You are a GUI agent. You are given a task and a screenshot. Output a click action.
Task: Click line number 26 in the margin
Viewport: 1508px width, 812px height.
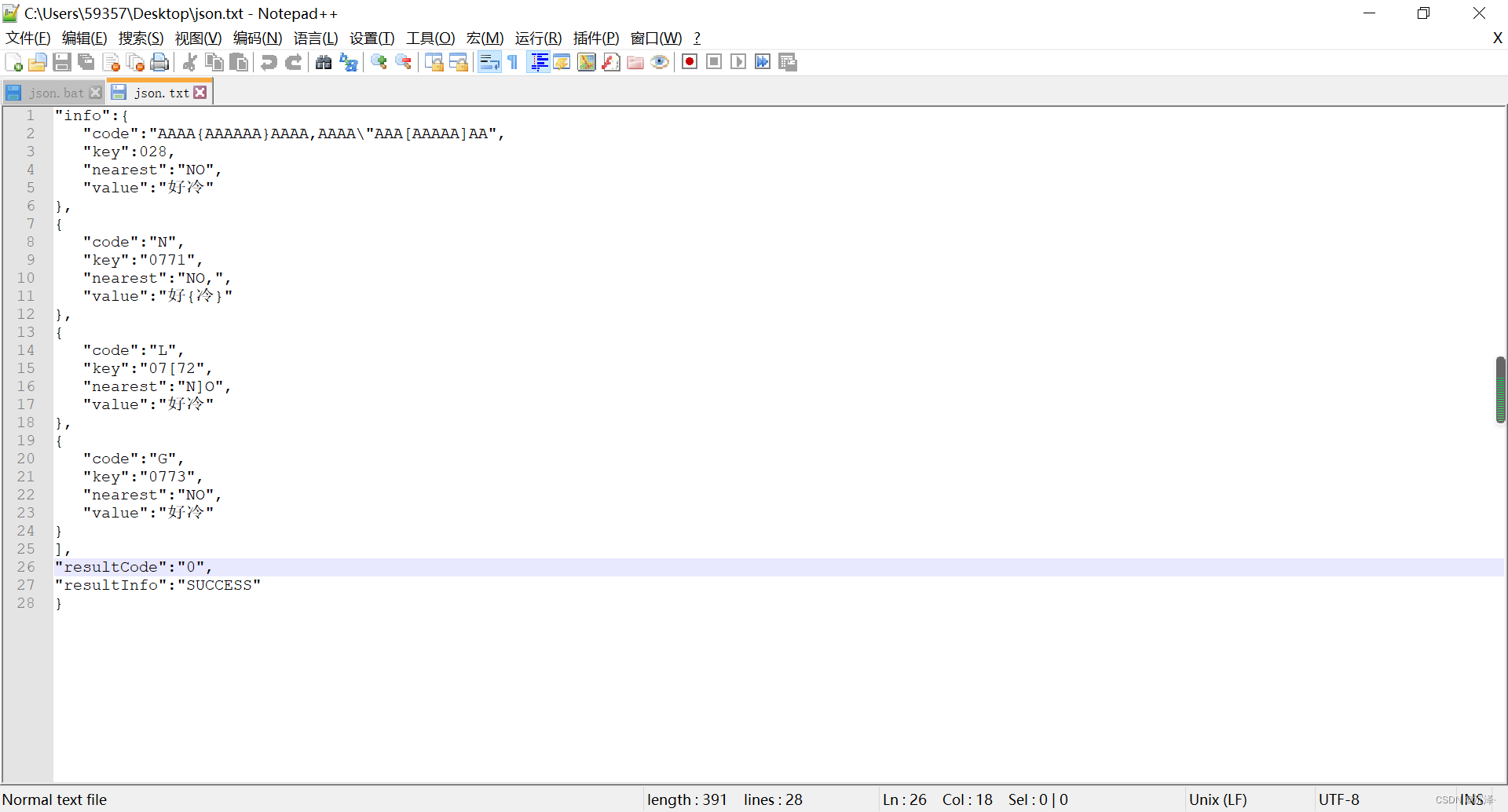click(x=26, y=567)
